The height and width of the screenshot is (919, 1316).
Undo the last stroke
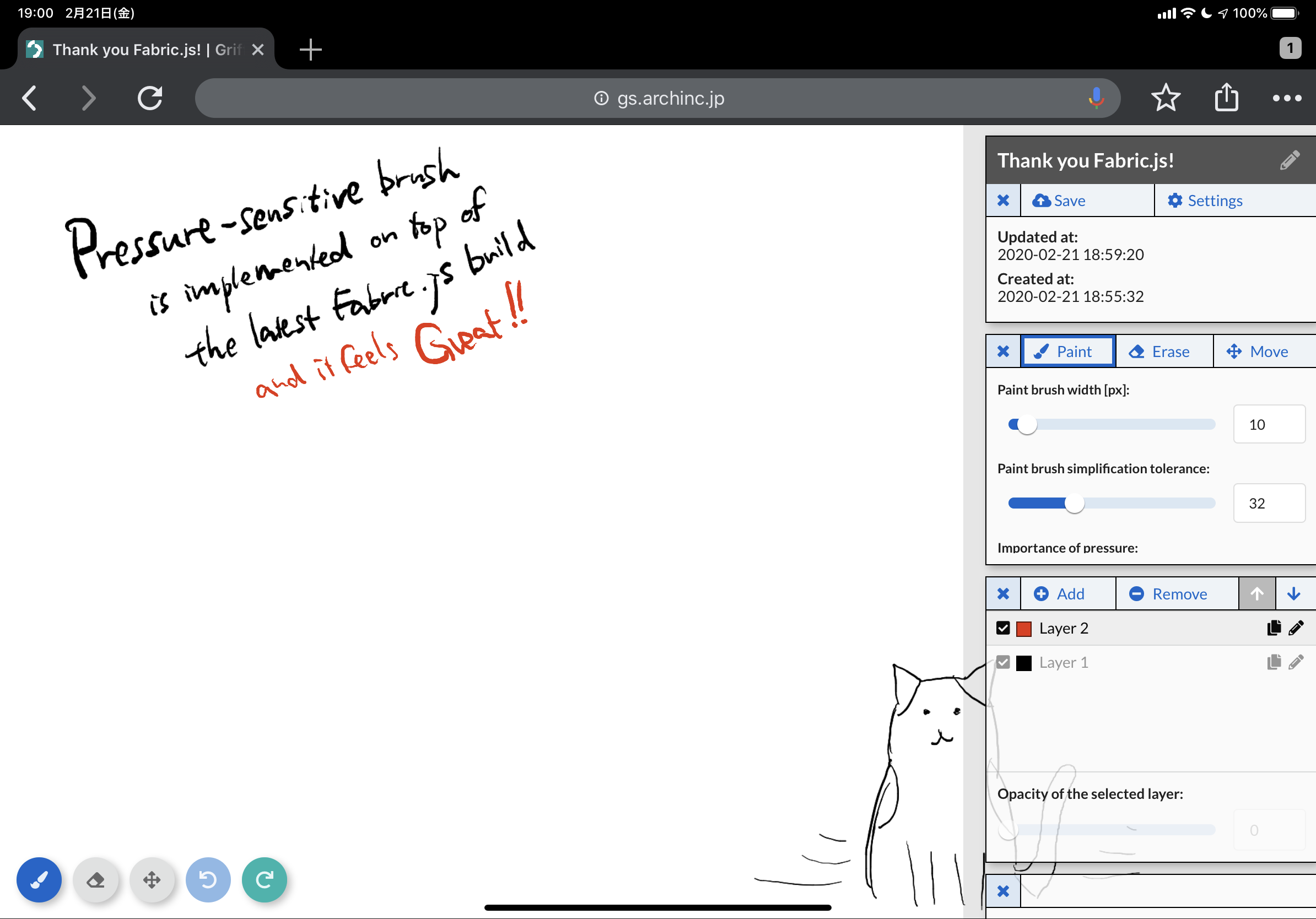(208, 879)
